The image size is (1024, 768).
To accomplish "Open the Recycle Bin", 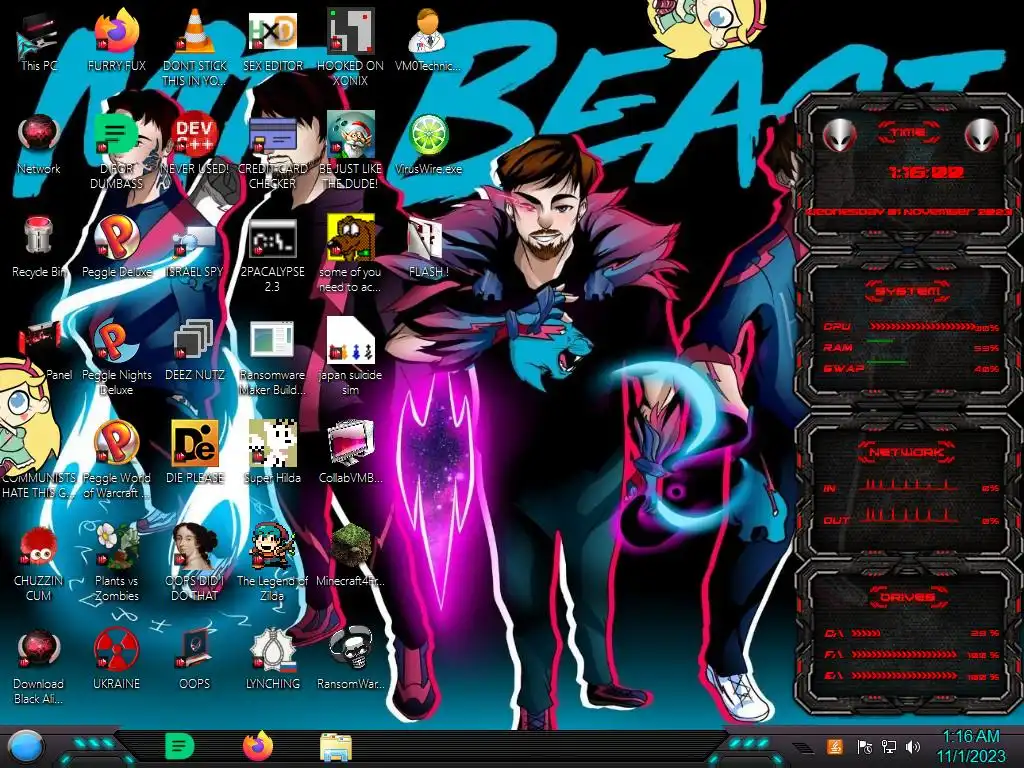I will pyautogui.click(x=39, y=247).
